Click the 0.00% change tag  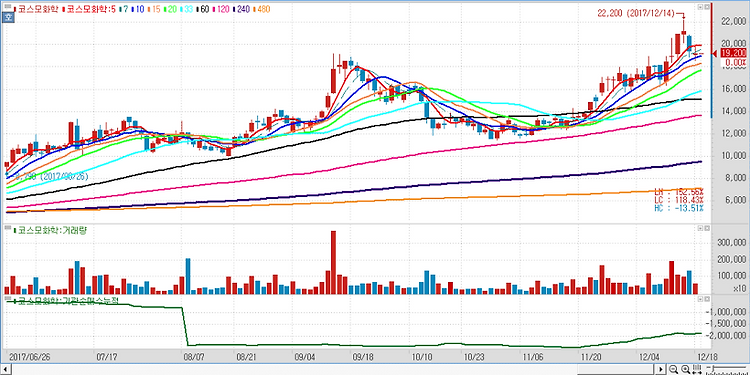tap(735, 62)
